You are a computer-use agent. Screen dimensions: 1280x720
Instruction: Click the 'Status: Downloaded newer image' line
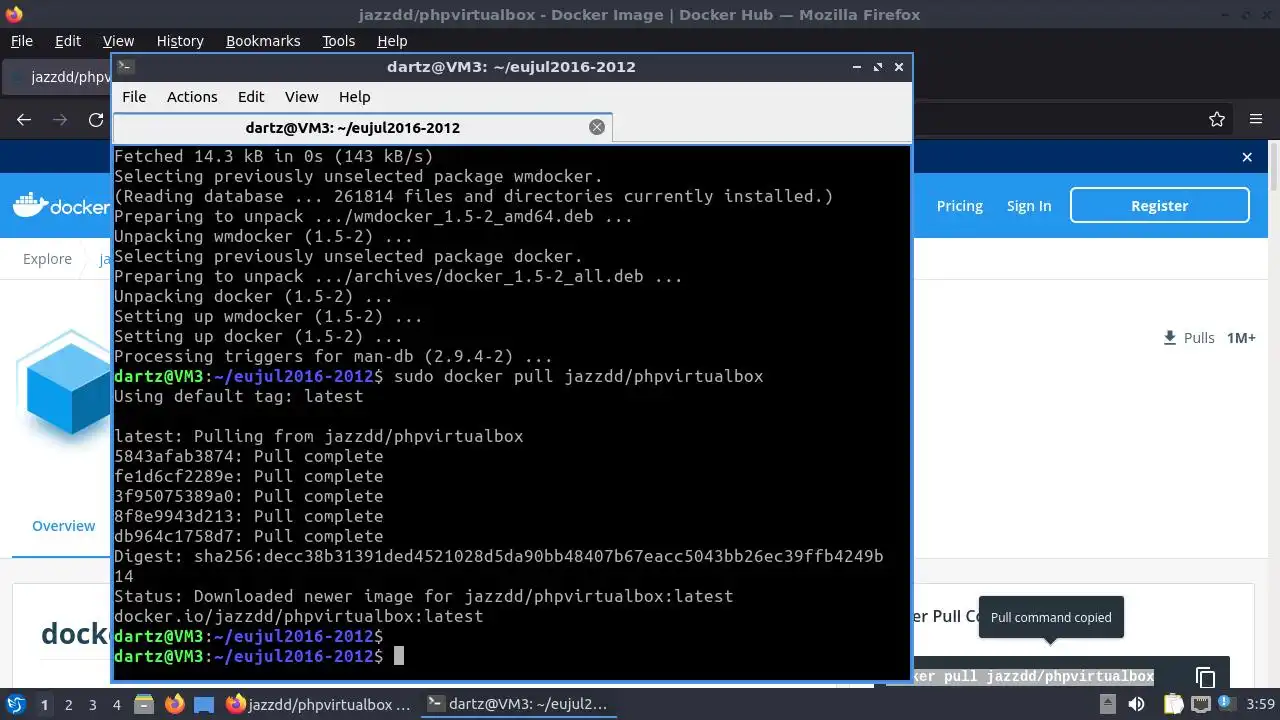click(424, 596)
